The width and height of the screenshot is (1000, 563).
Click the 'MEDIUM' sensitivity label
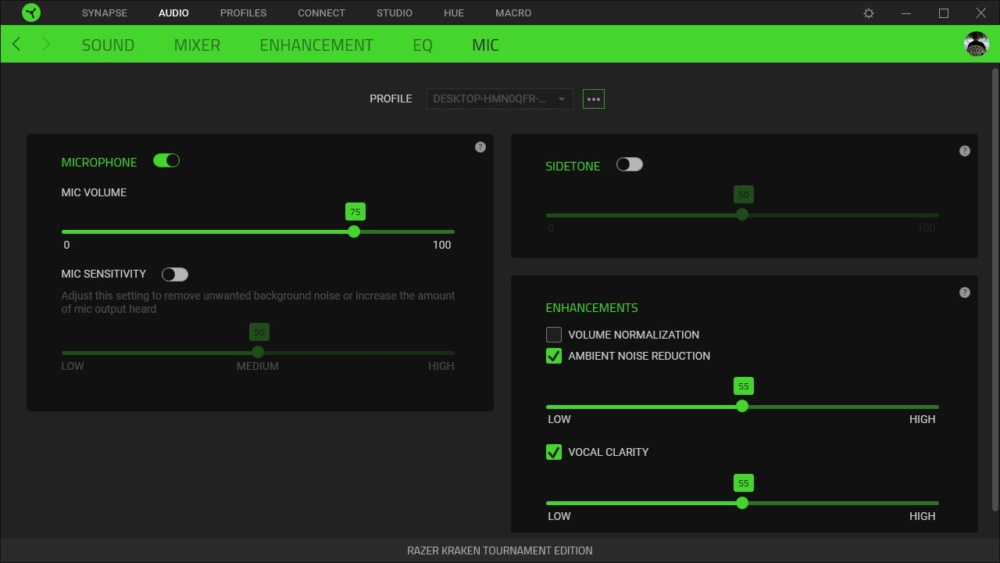click(258, 366)
